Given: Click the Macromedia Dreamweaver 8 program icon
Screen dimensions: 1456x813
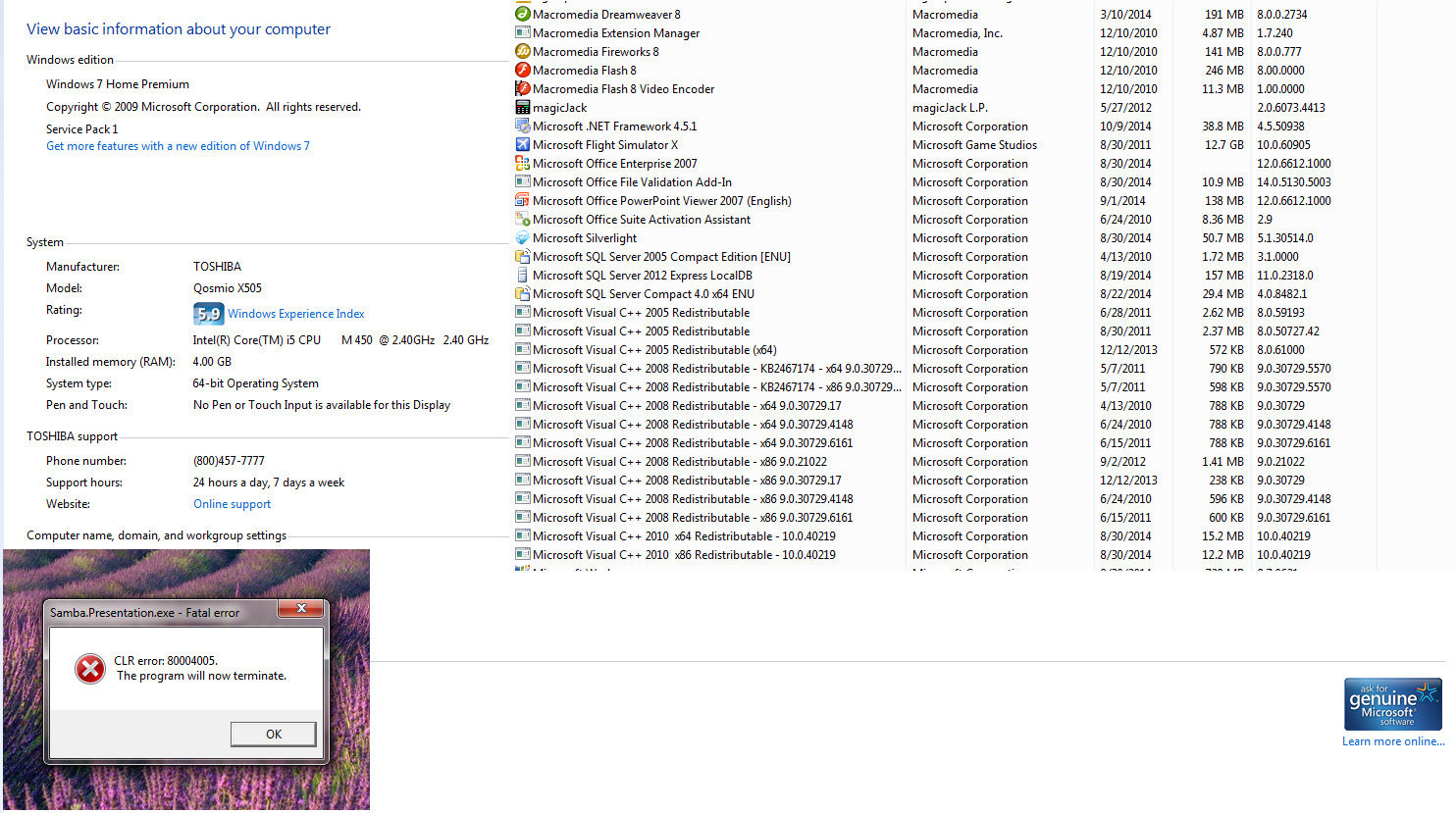Looking at the screenshot, I should point(523,14).
